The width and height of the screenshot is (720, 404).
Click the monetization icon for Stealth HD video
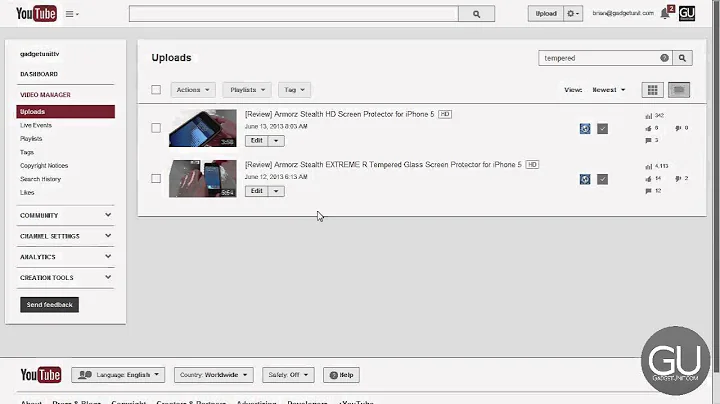[x=585, y=129]
